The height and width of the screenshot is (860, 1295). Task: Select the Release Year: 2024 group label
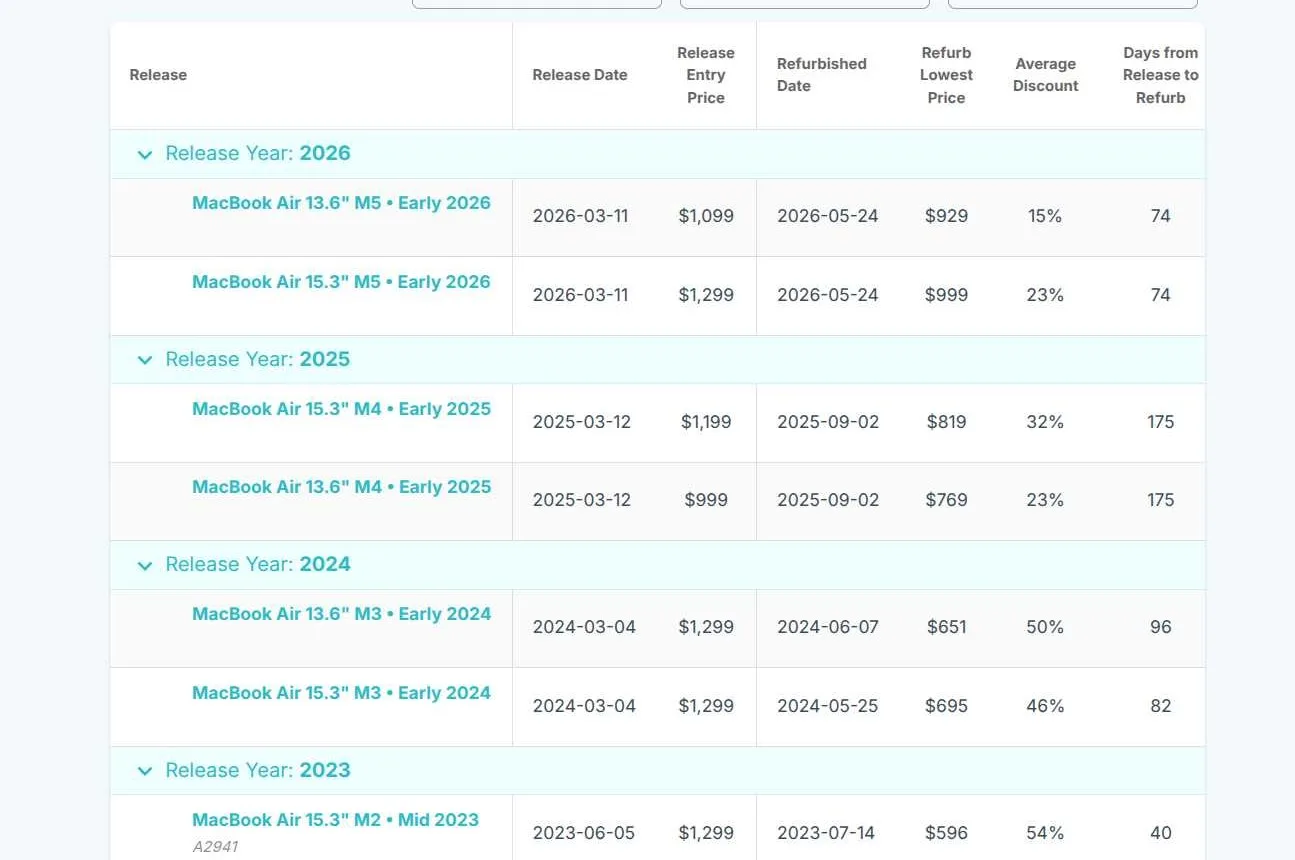(258, 565)
